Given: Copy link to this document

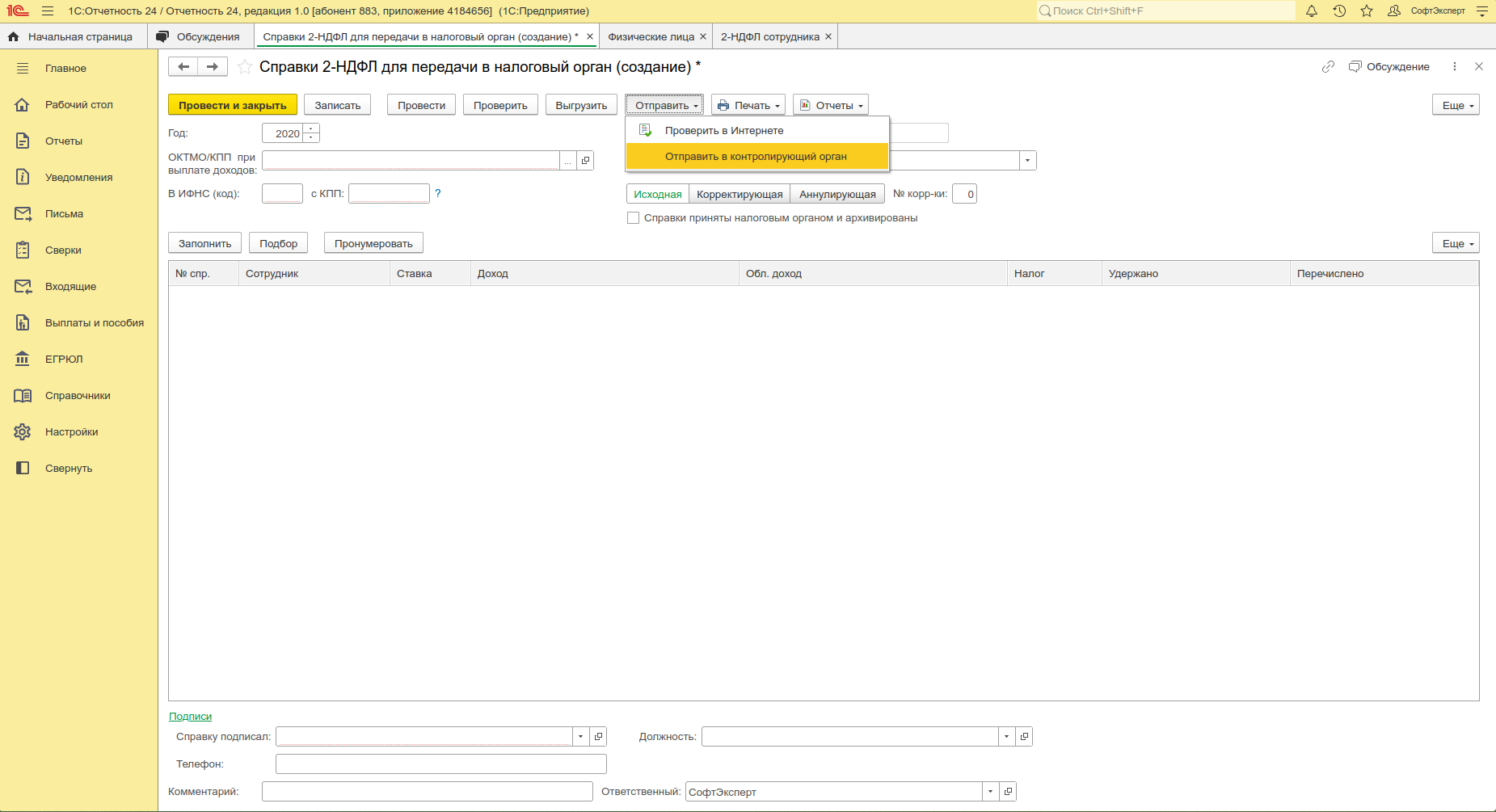Looking at the screenshot, I should 1328,66.
